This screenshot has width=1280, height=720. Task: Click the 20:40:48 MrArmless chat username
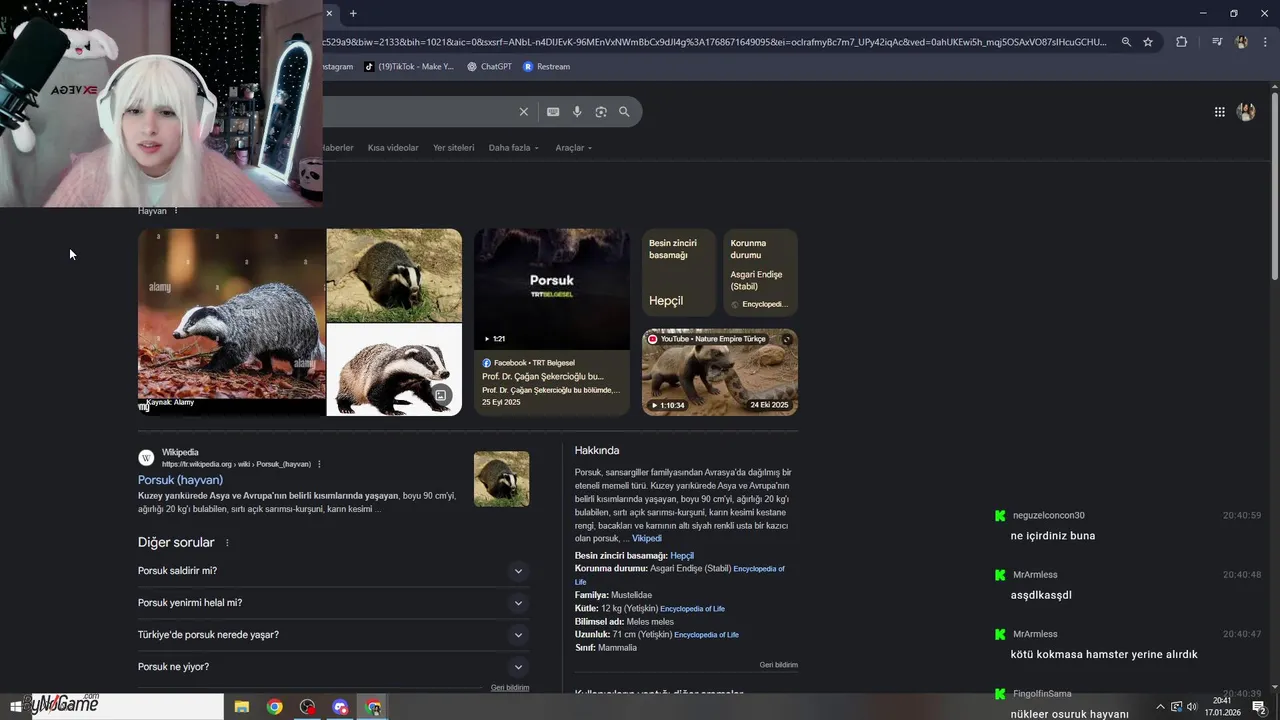1035,575
